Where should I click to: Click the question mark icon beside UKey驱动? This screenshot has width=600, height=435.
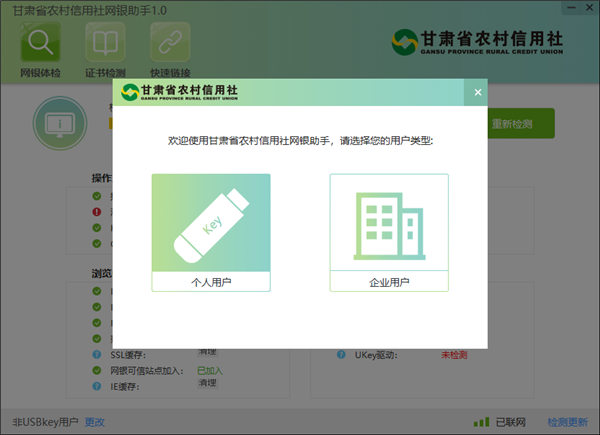(341, 355)
